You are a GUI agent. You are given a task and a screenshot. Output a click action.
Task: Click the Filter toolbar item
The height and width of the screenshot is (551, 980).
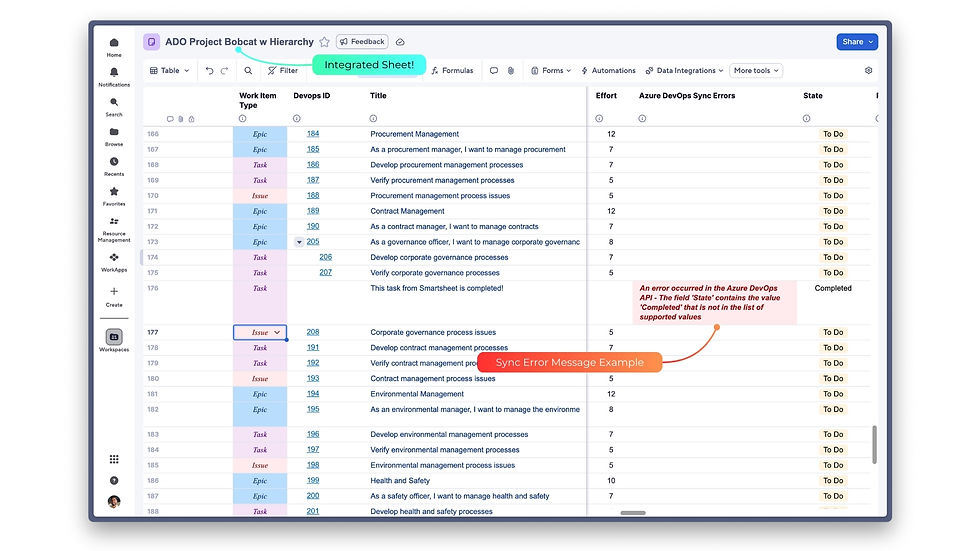click(x=283, y=71)
